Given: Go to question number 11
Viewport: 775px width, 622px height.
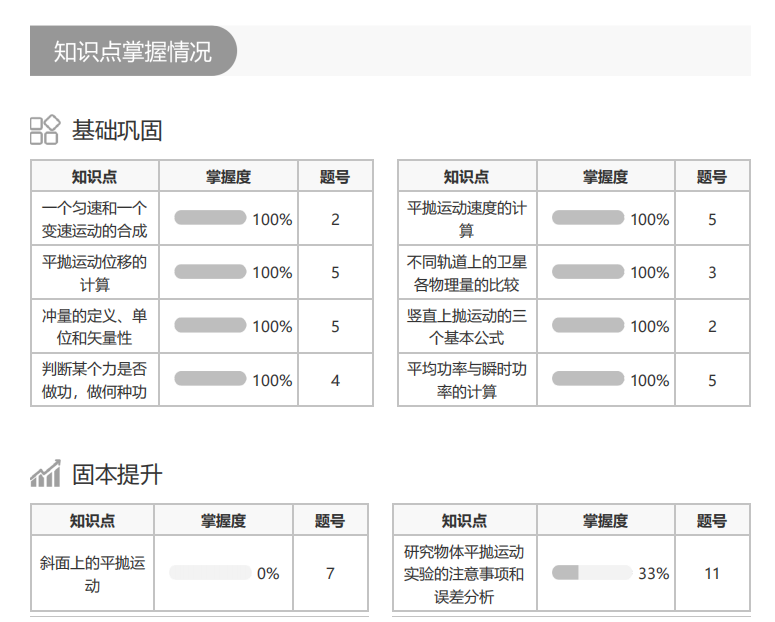Looking at the screenshot, I should [x=712, y=574].
